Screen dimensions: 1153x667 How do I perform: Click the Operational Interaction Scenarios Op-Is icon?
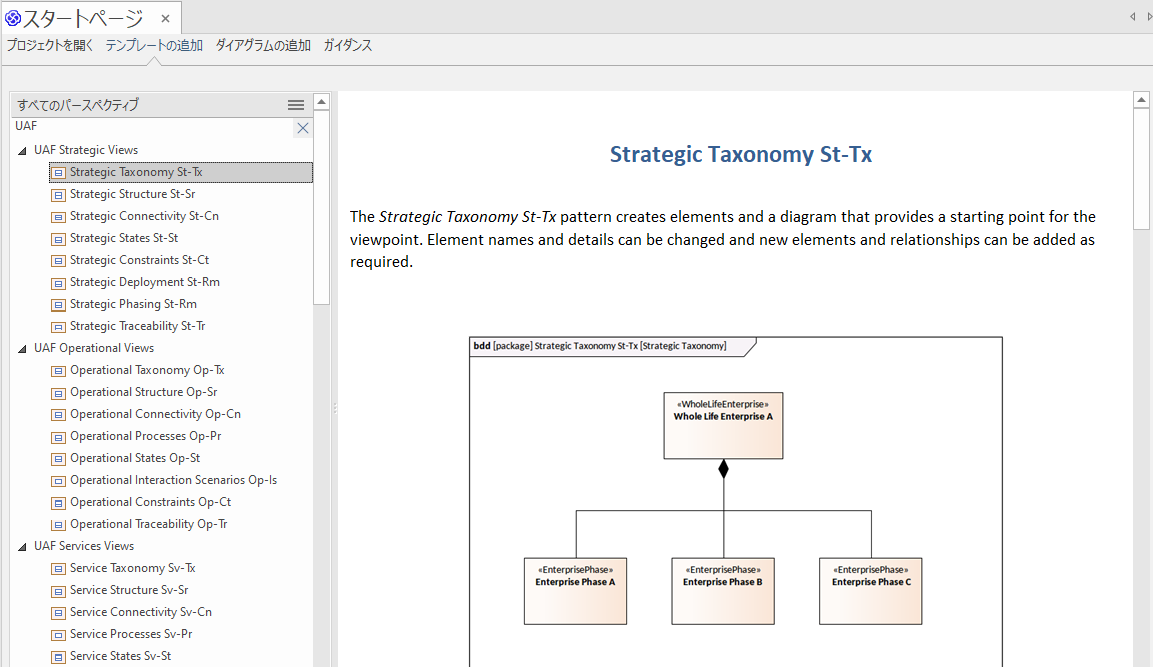click(58, 482)
